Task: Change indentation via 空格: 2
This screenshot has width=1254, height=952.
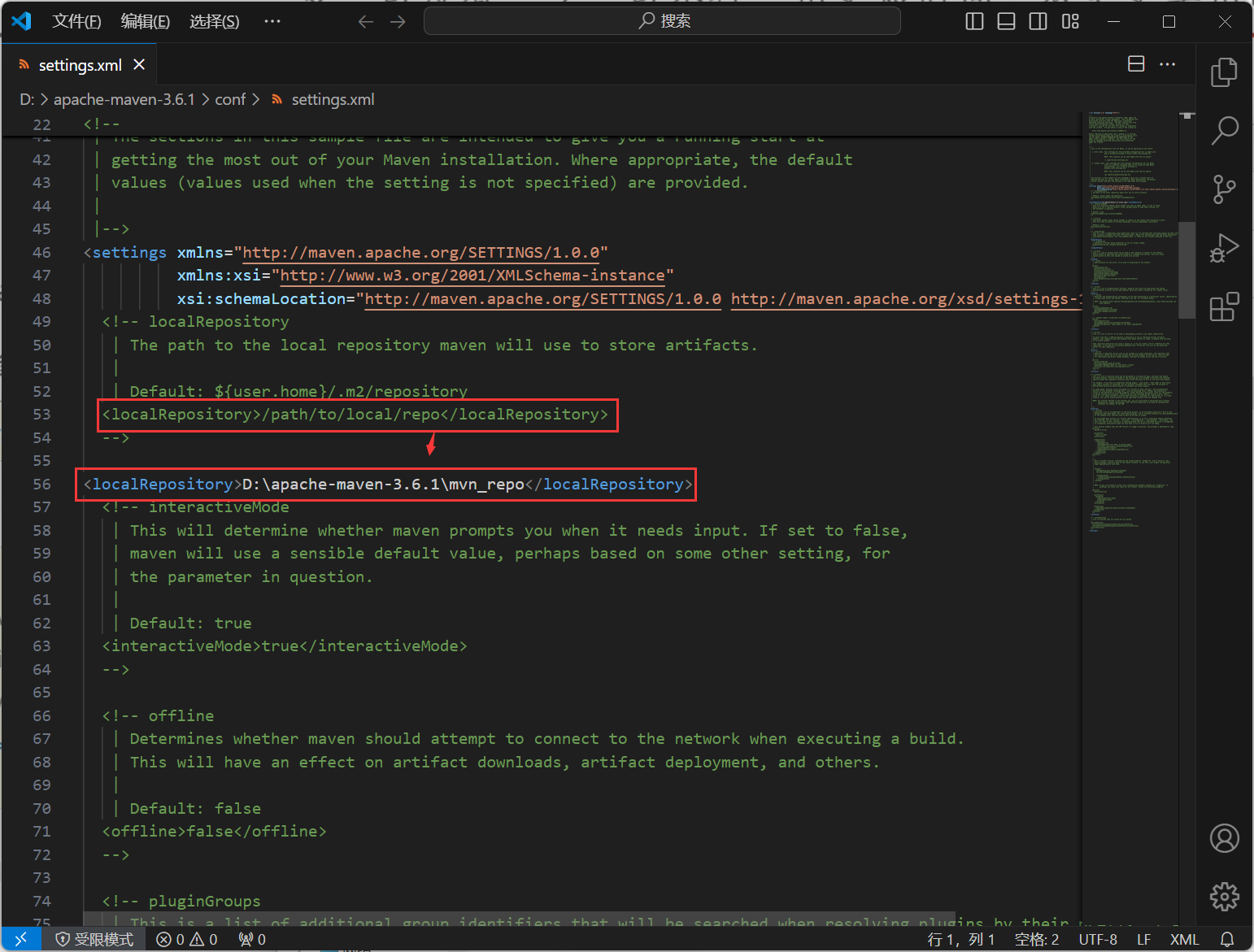Action: [1037, 939]
